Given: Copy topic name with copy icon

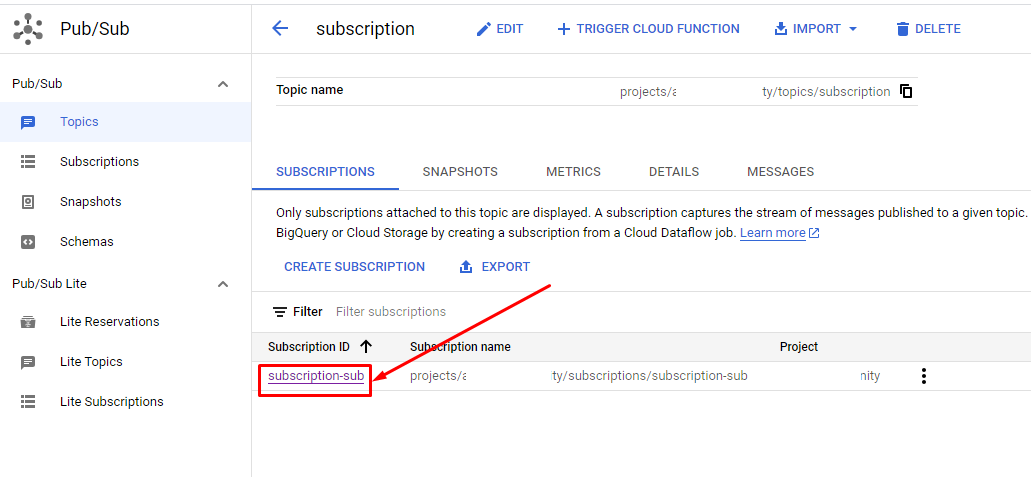Looking at the screenshot, I should 906,91.
